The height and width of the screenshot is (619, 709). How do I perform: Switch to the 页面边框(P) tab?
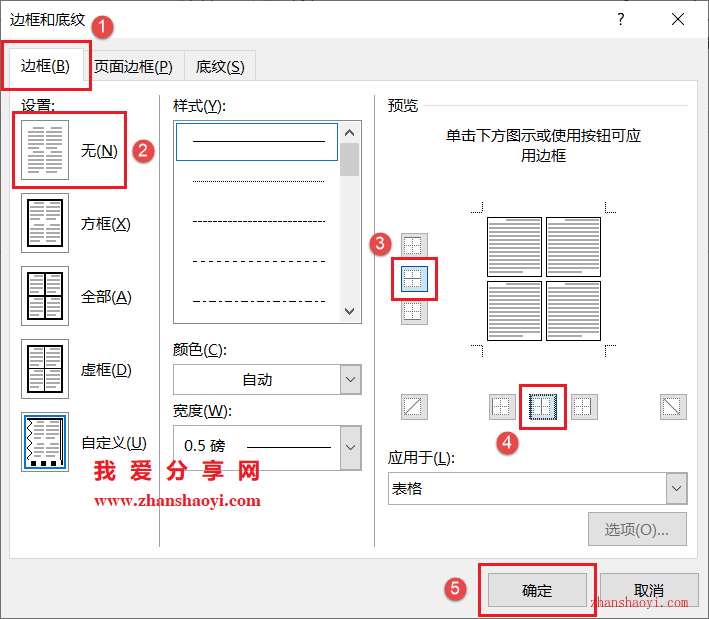[133, 67]
